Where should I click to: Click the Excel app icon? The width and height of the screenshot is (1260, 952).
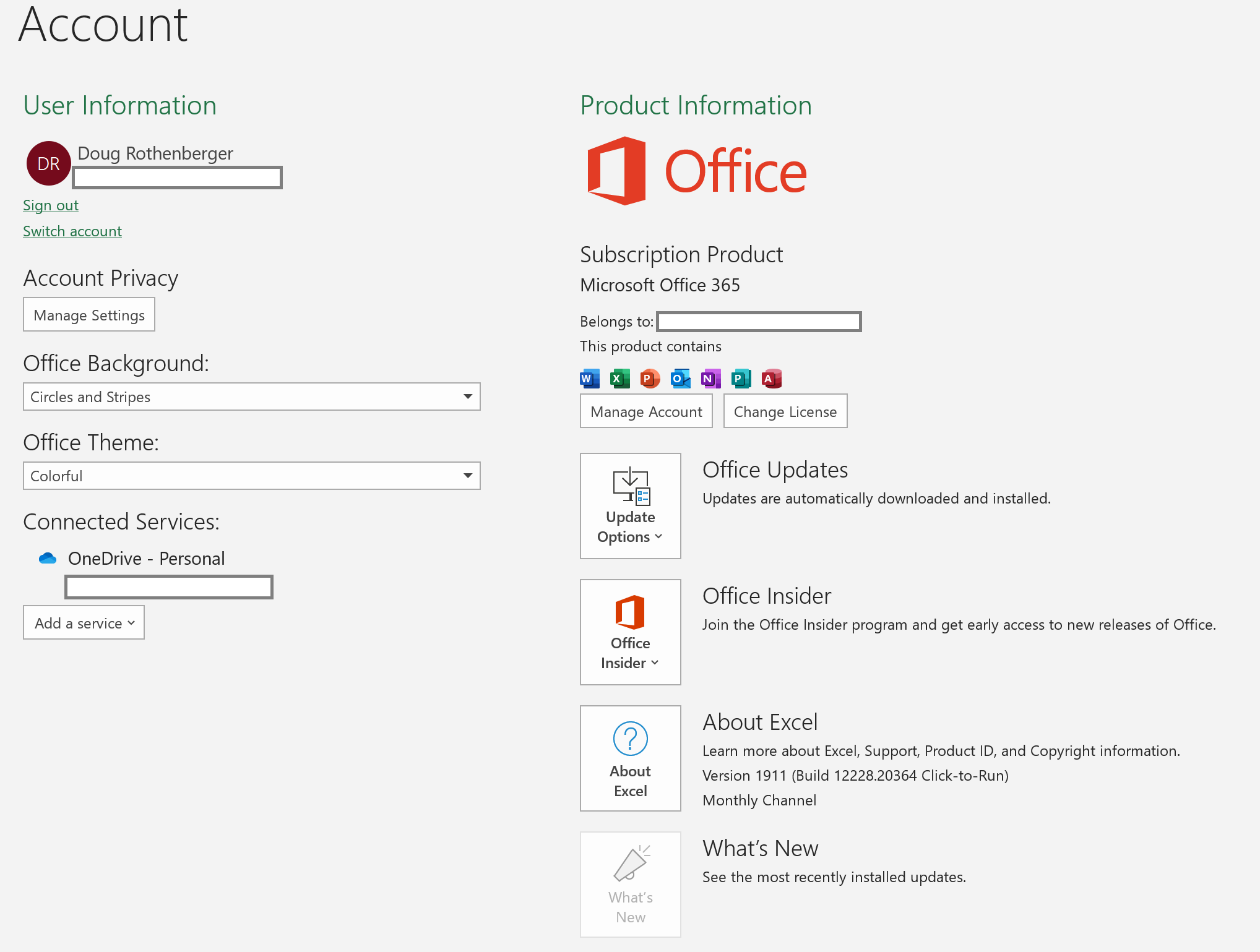(619, 378)
